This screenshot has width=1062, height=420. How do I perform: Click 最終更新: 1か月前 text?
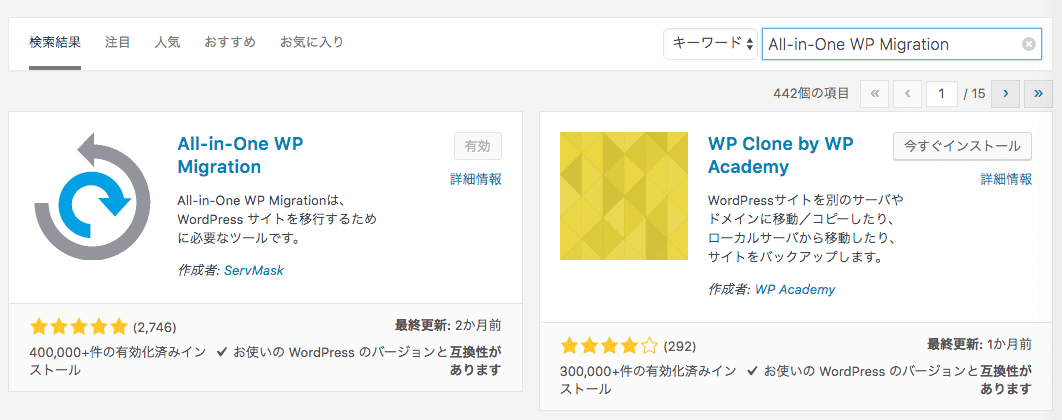(x=979, y=344)
